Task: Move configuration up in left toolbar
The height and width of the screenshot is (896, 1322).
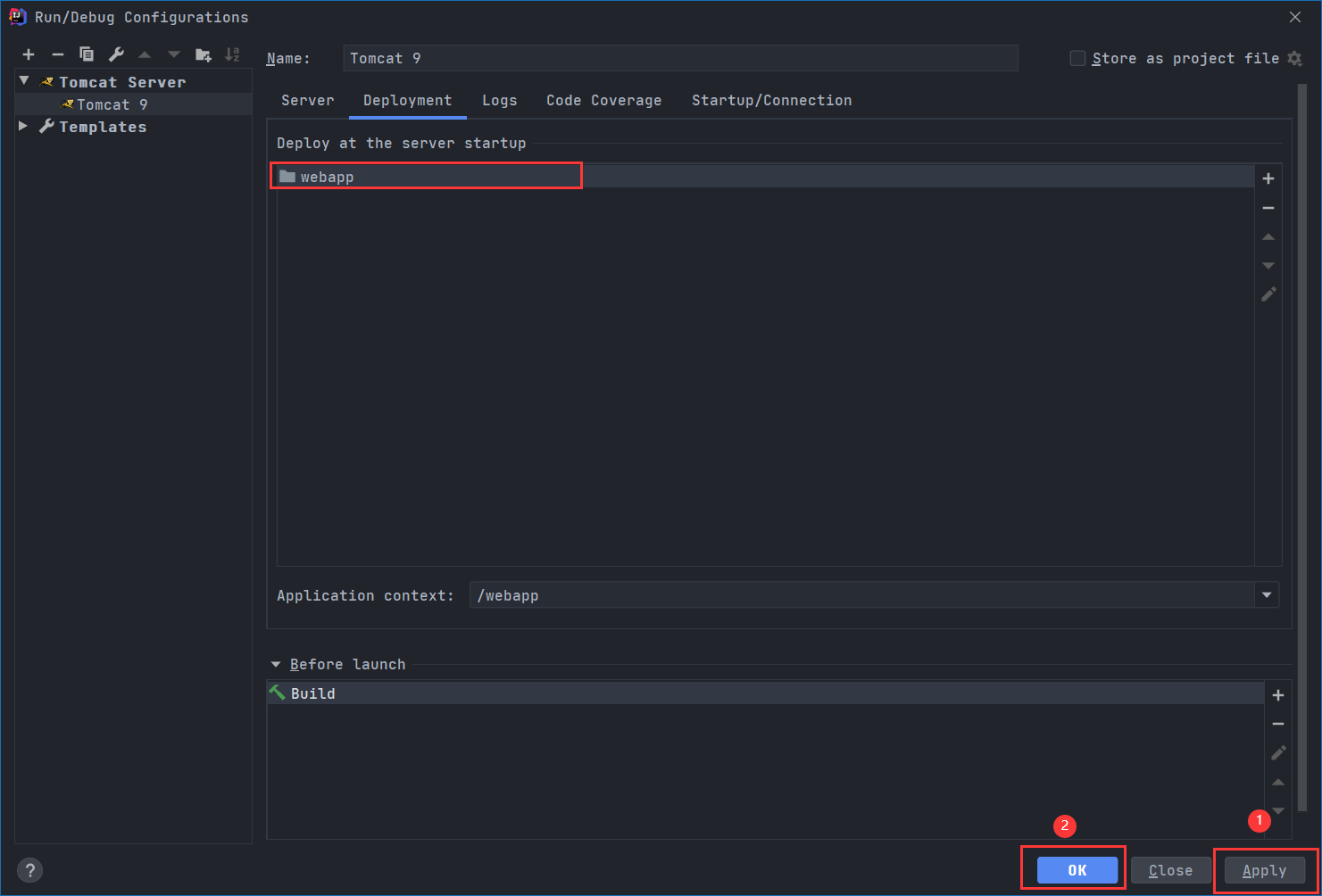Action: [x=145, y=55]
